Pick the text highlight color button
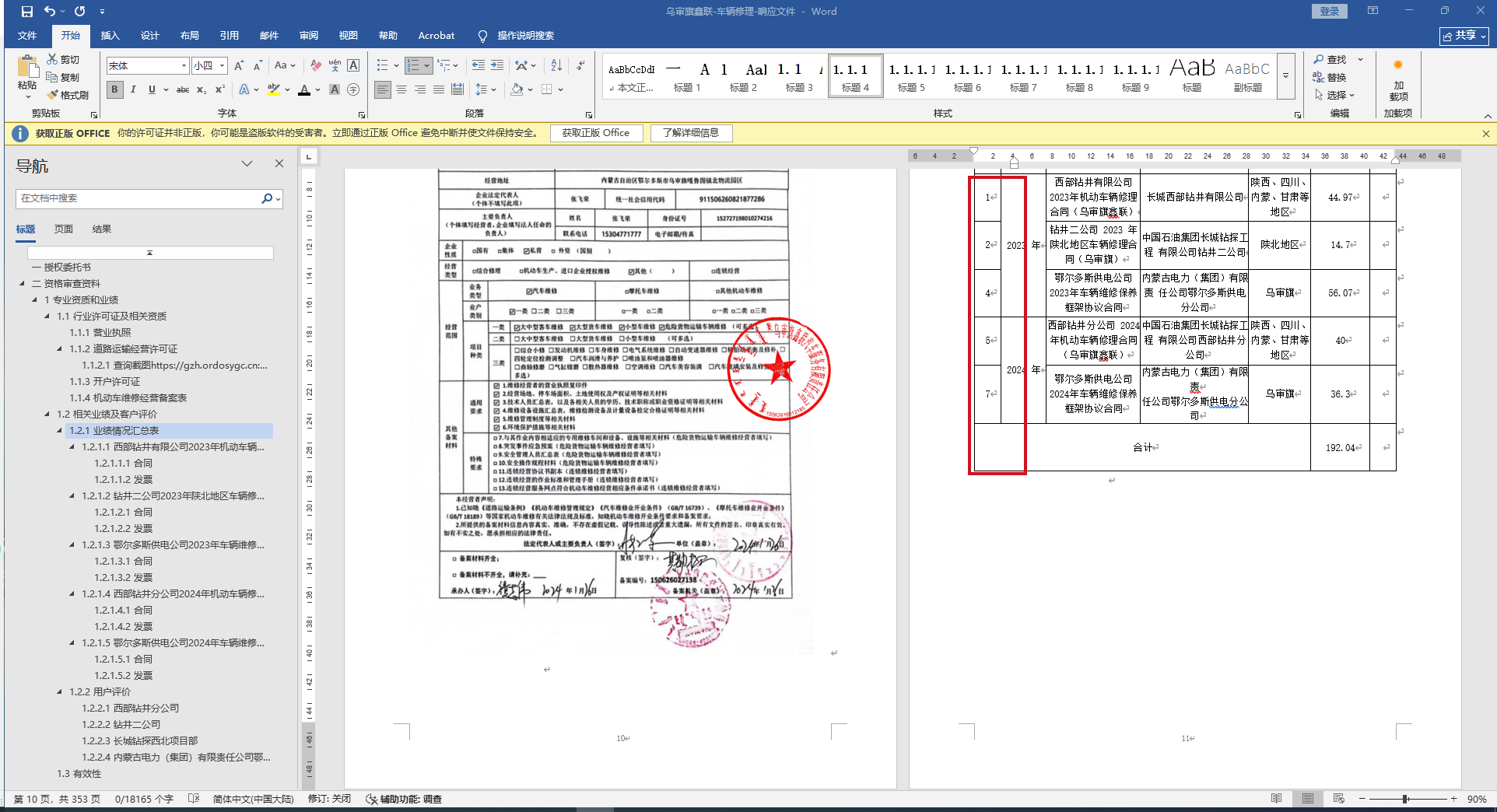 pyautogui.click(x=274, y=89)
